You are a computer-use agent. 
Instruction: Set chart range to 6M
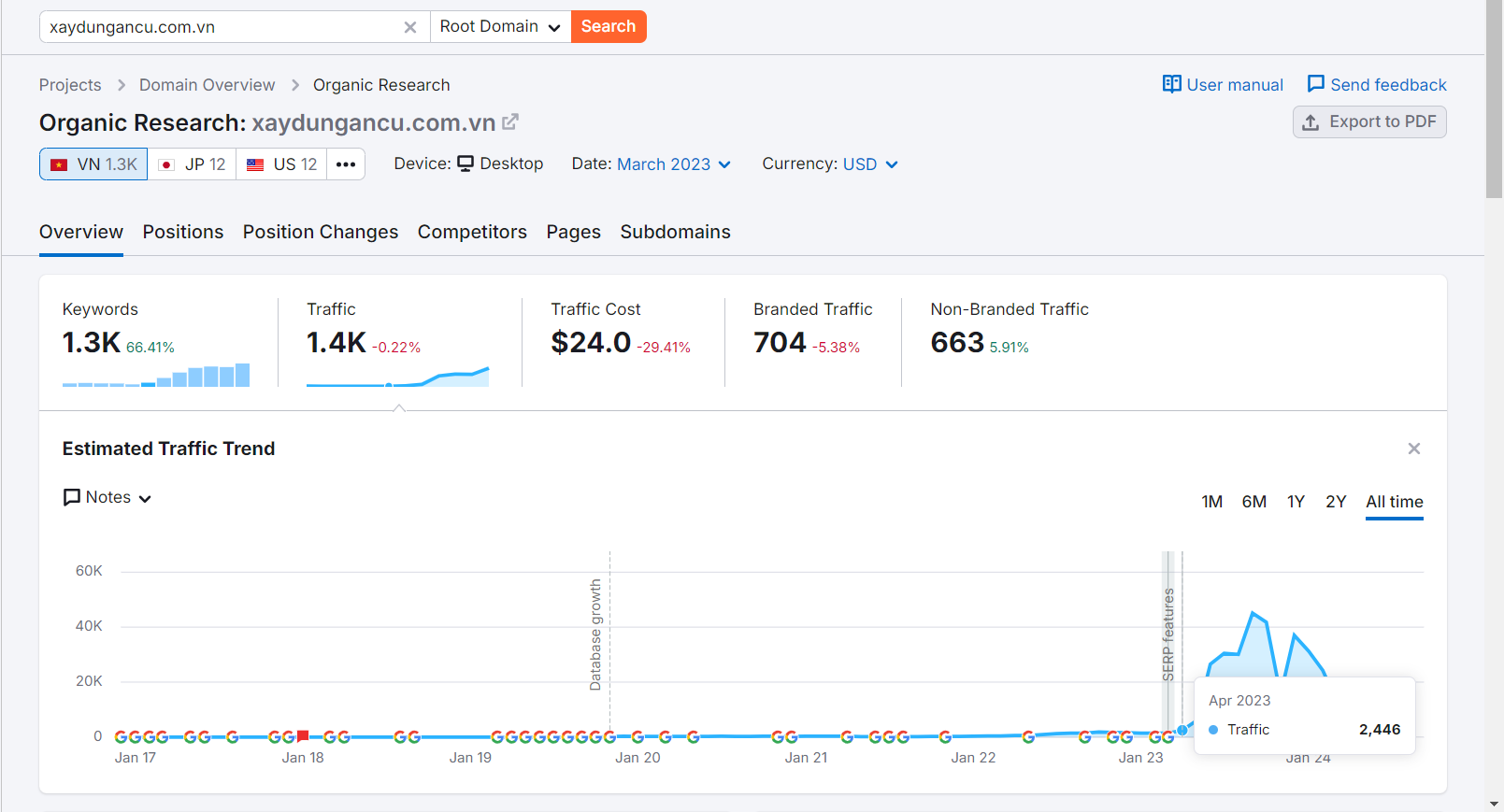pyautogui.click(x=1254, y=502)
